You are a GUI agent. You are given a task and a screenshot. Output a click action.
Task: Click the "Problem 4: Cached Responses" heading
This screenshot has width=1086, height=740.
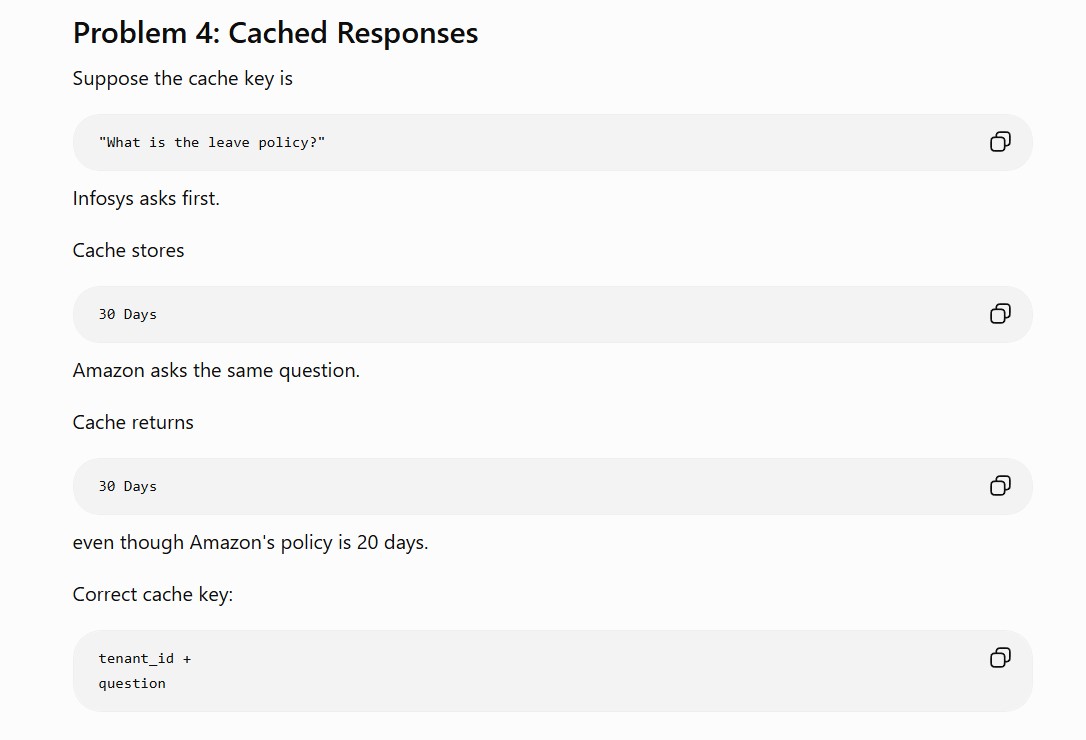[x=276, y=33]
